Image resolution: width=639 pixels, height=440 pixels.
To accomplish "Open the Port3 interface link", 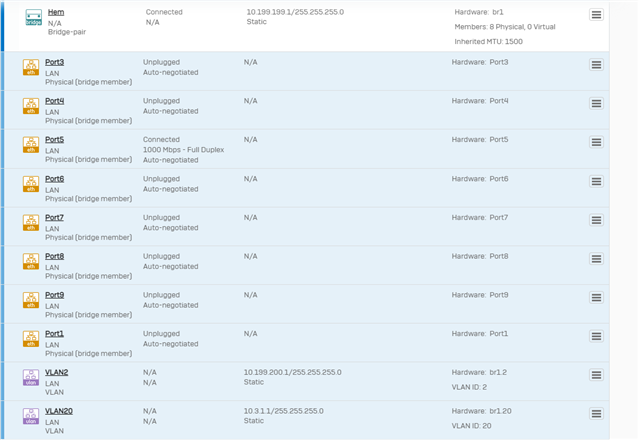I will click(x=54, y=62).
